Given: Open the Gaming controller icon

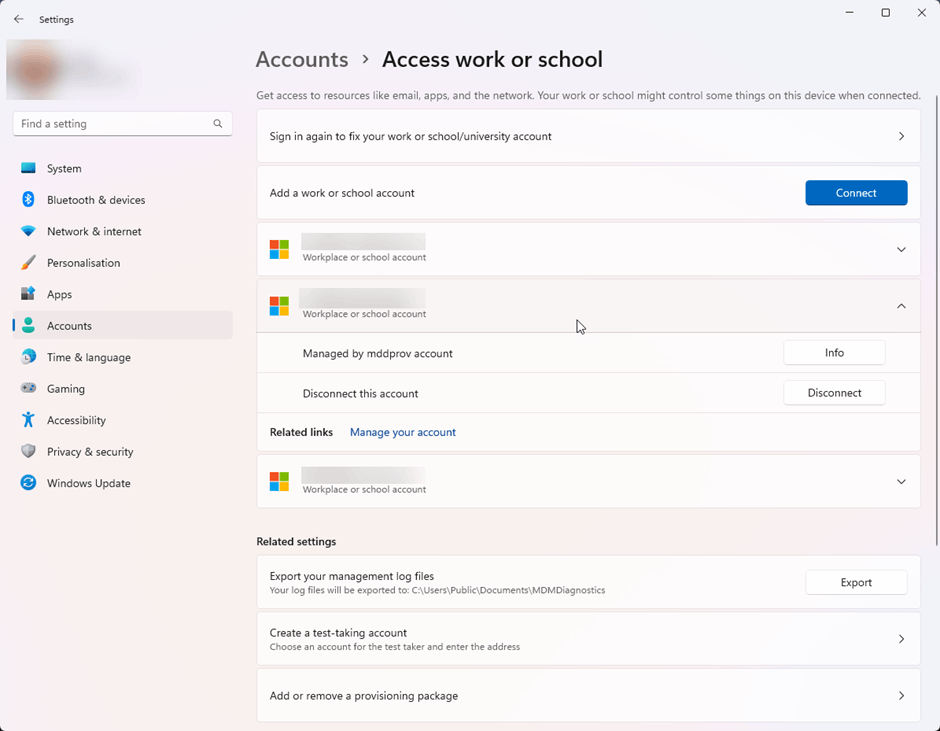Looking at the screenshot, I should coord(28,388).
